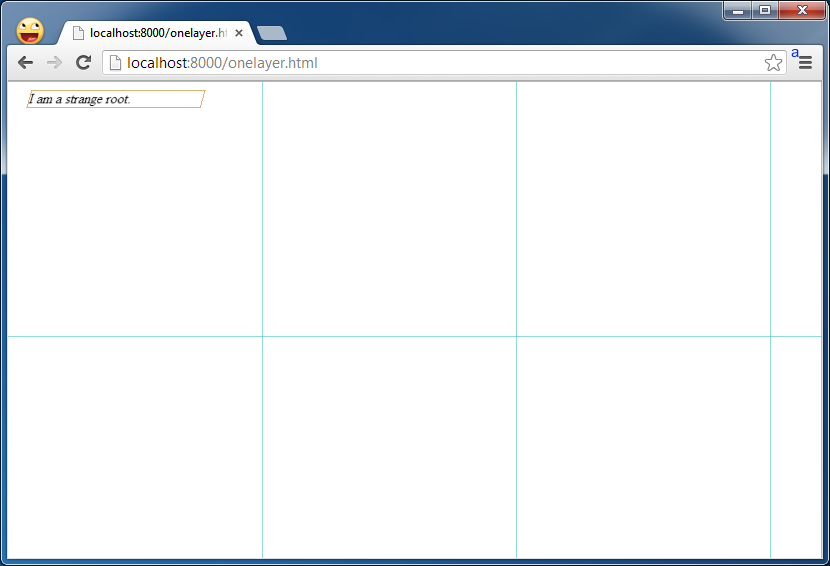Bookmark this page with the star icon

click(x=773, y=62)
